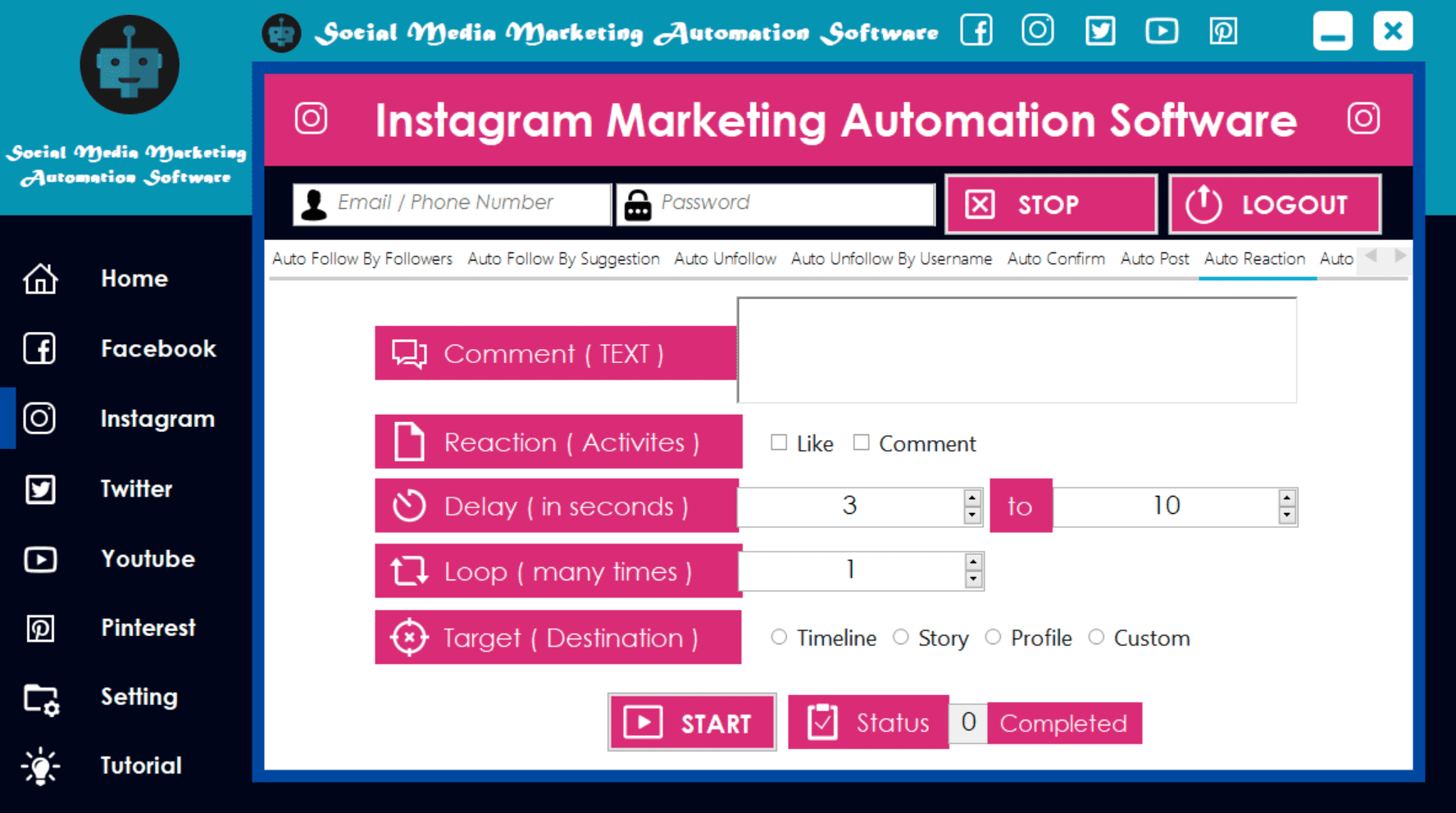Enable the Like reaction checkbox
This screenshot has height=813, width=1456.
(x=779, y=443)
